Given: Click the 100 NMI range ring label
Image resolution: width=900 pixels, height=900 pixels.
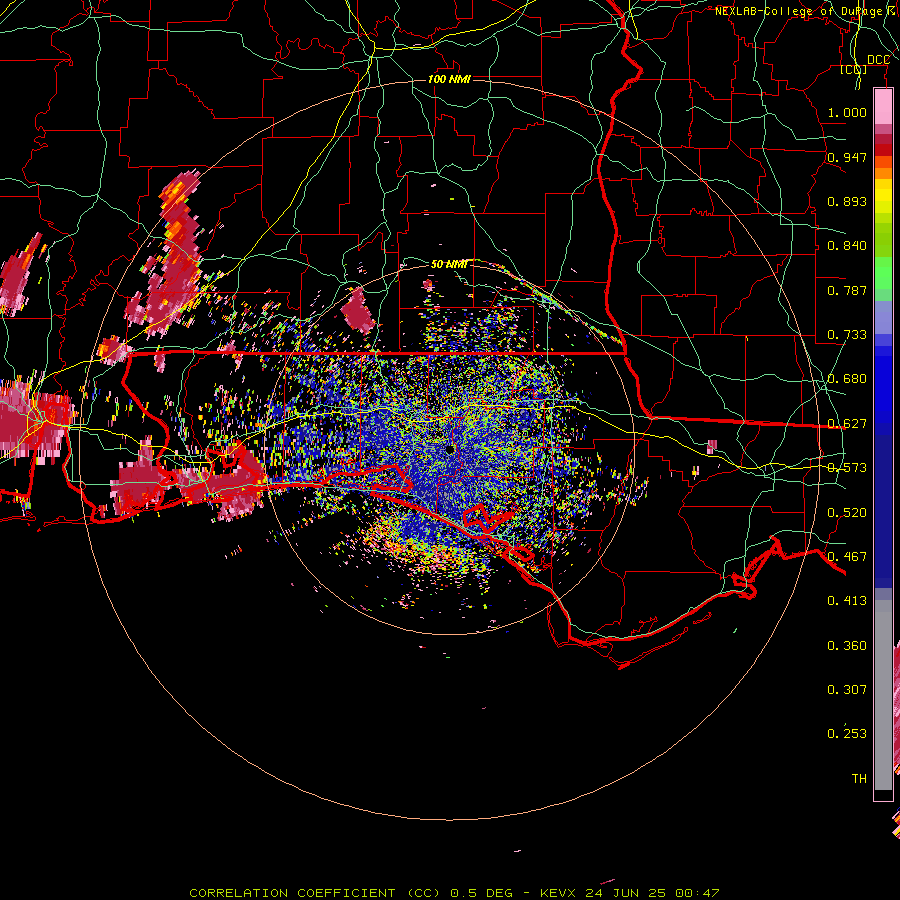Looking at the screenshot, I should [449, 79].
